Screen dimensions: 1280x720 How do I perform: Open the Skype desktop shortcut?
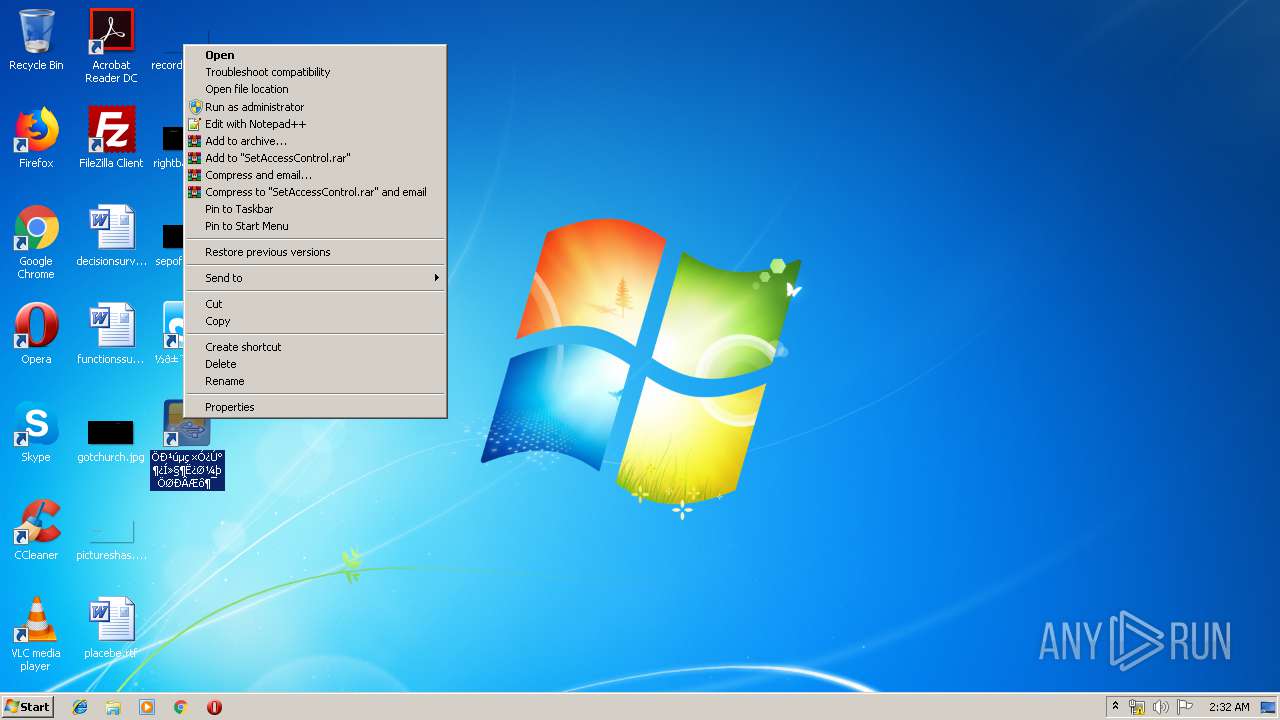click(36, 432)
